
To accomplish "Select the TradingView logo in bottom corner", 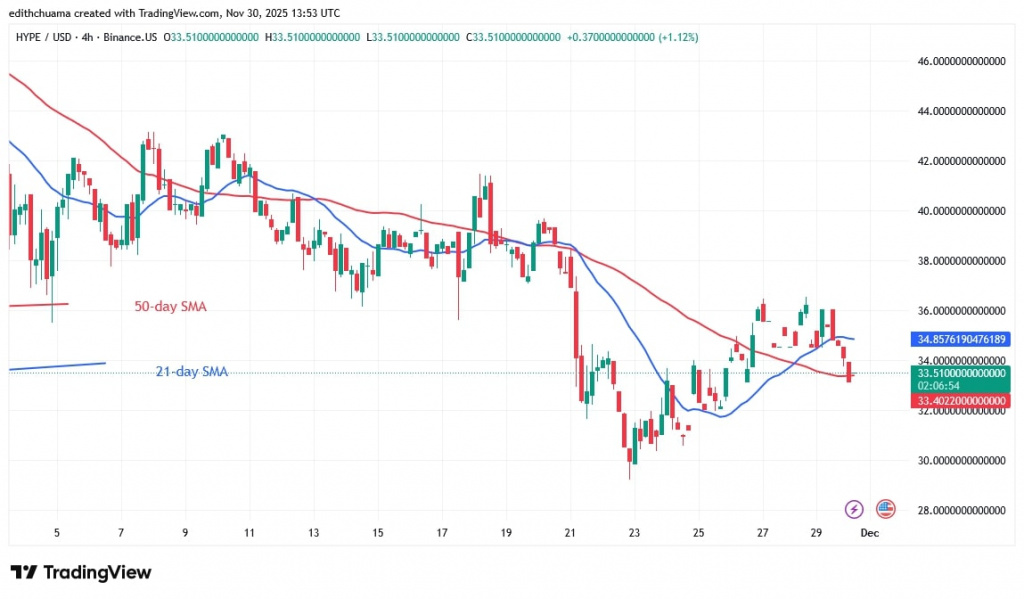I will (80, 572).
